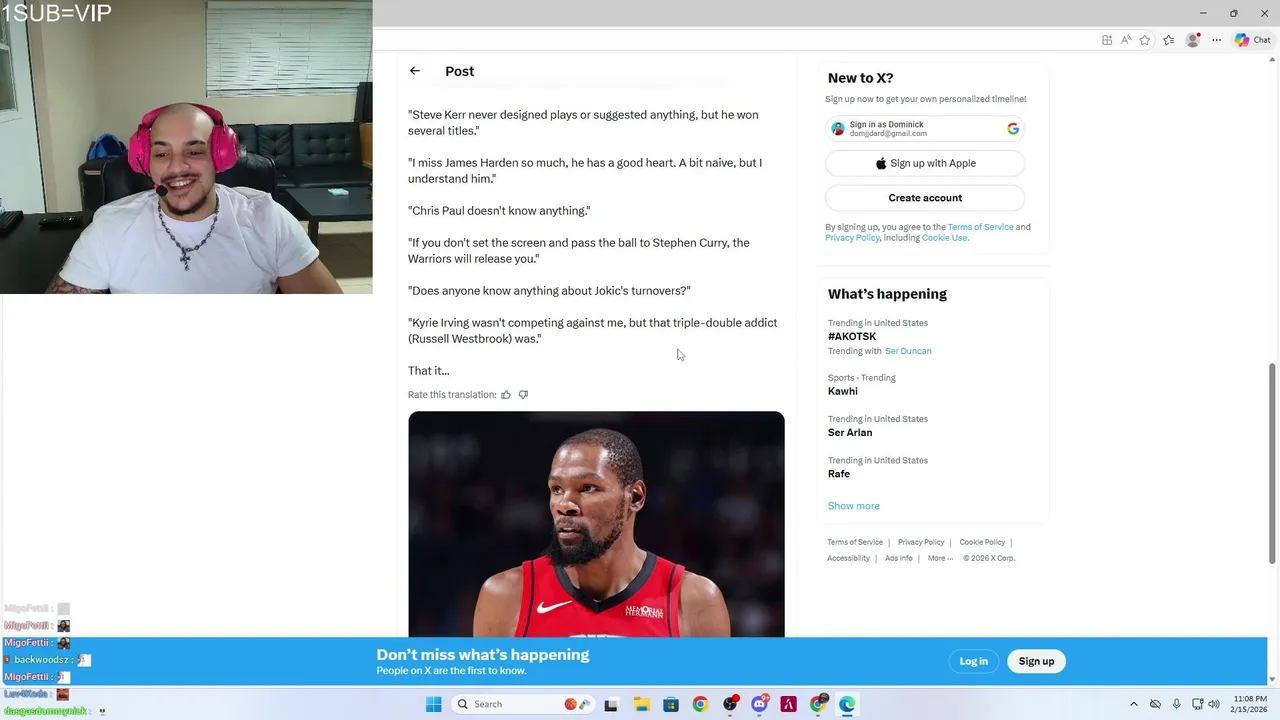Open footer Ads info link
Image resolution: width=1280 pixels, height=720 pixels.
coord(899,558)
